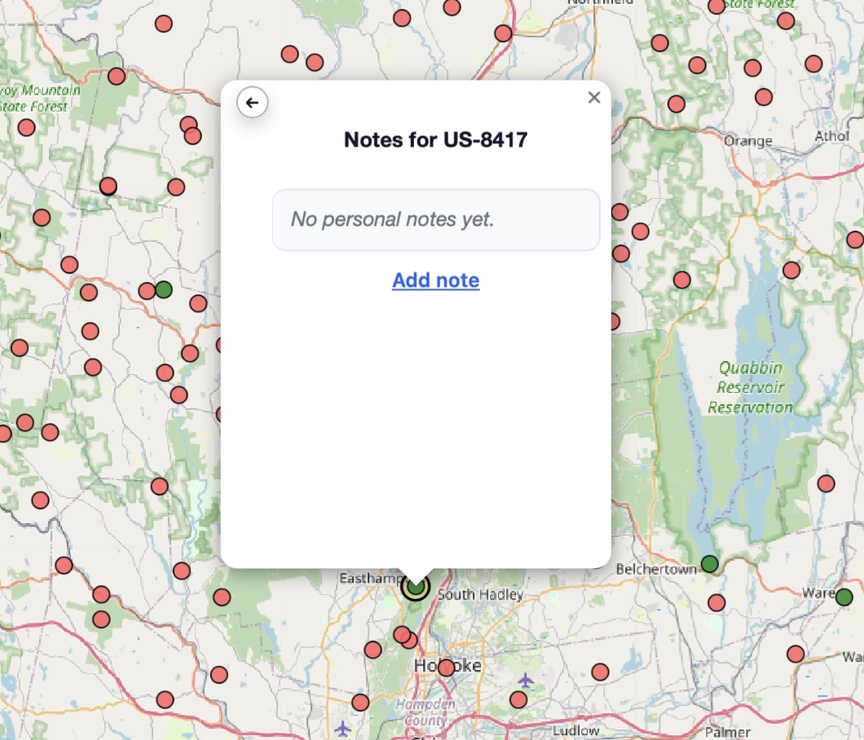Select the red marker east of Quabbin Reservoir
The image size is (864, 740).
(x=825, y=483)
